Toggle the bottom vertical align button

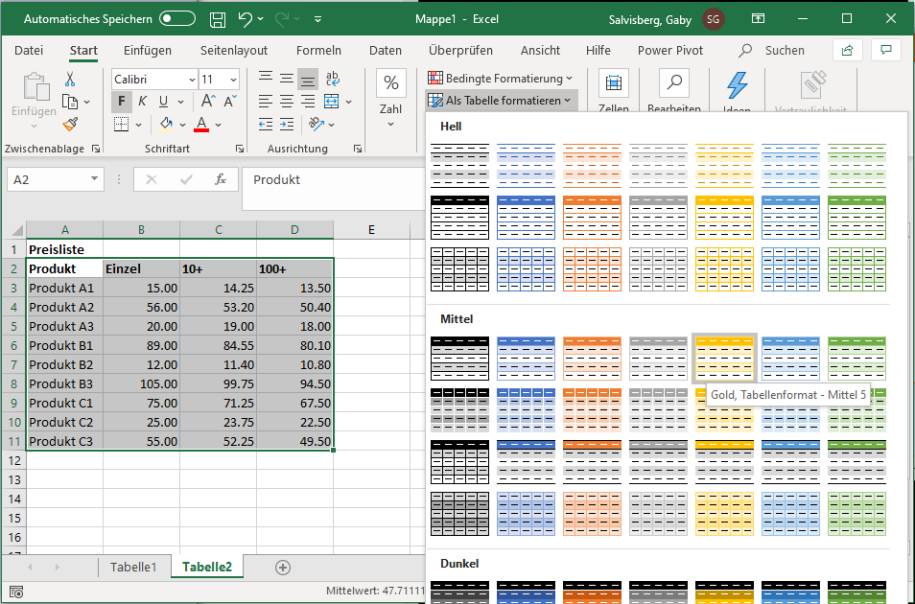pyautogui.click(x=310, y=79)
